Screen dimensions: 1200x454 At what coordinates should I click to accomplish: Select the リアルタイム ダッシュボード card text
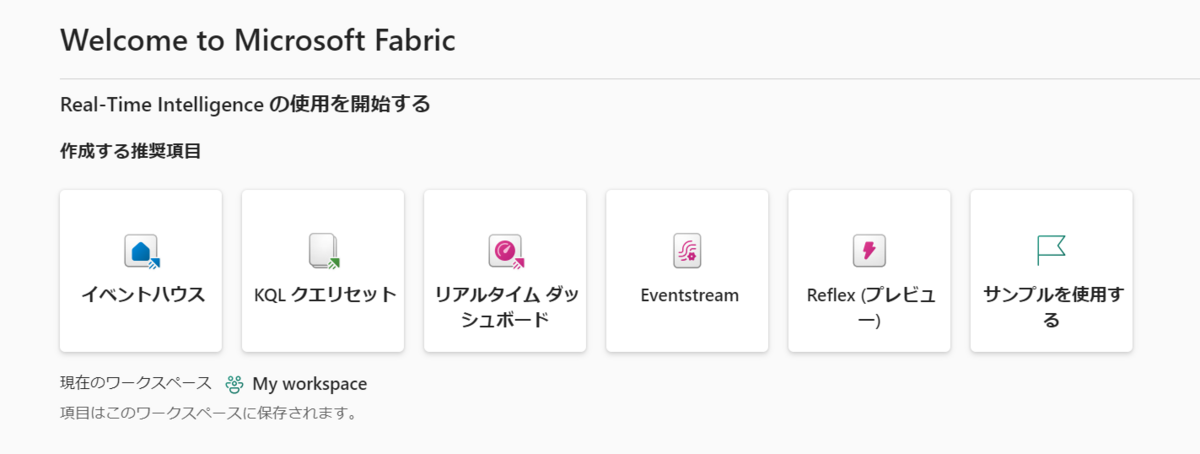pos(505,307)
